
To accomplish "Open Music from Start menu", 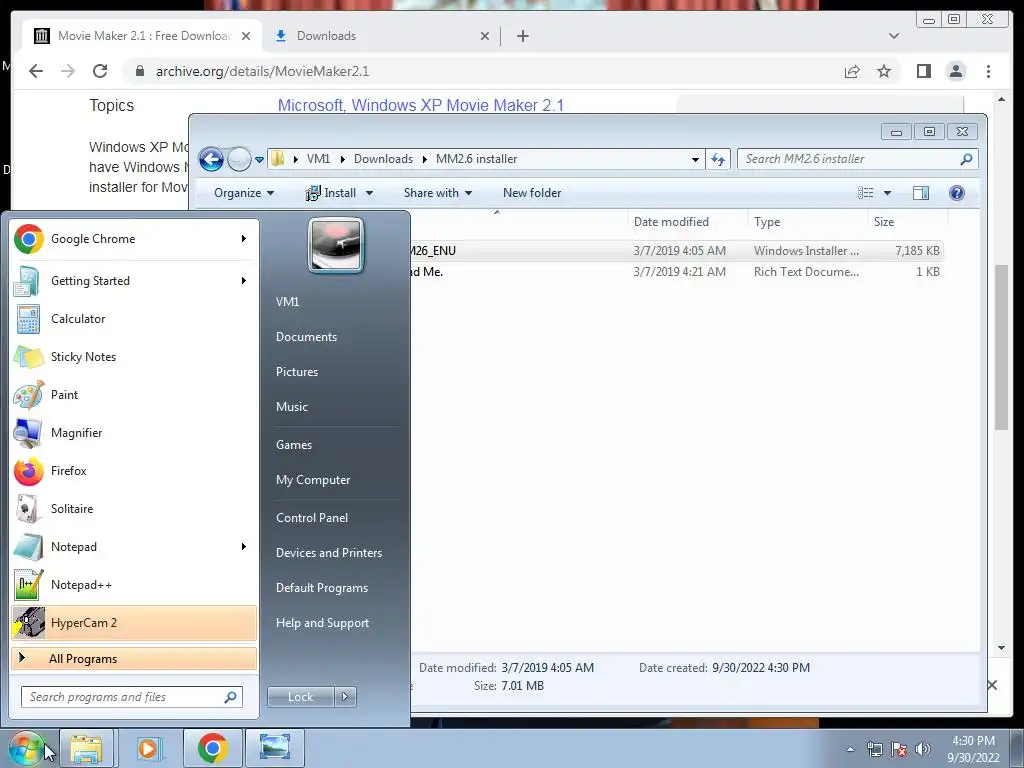I will coord(292,407).
